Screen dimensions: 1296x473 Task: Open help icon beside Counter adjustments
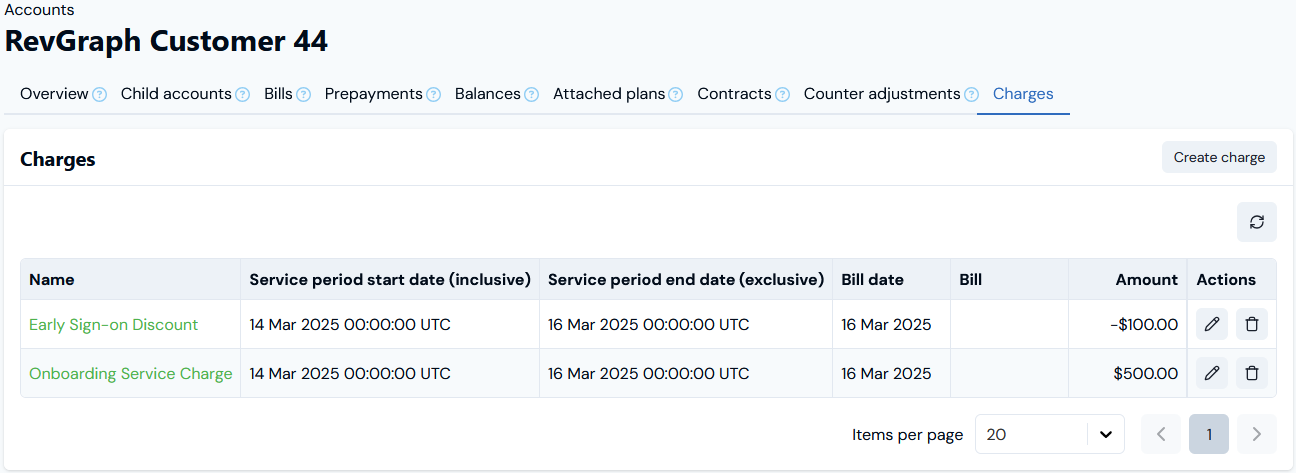pyautogui.click(x=972, y=95)
